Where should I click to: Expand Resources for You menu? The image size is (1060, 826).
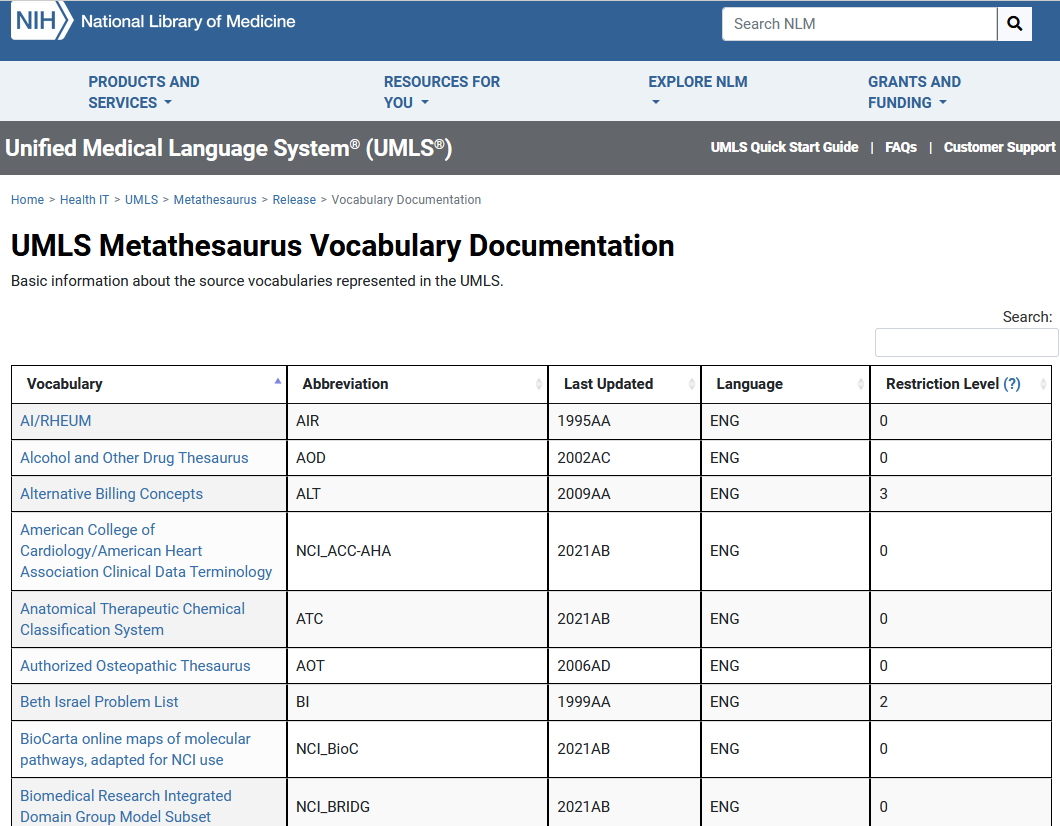click(441, 92)
